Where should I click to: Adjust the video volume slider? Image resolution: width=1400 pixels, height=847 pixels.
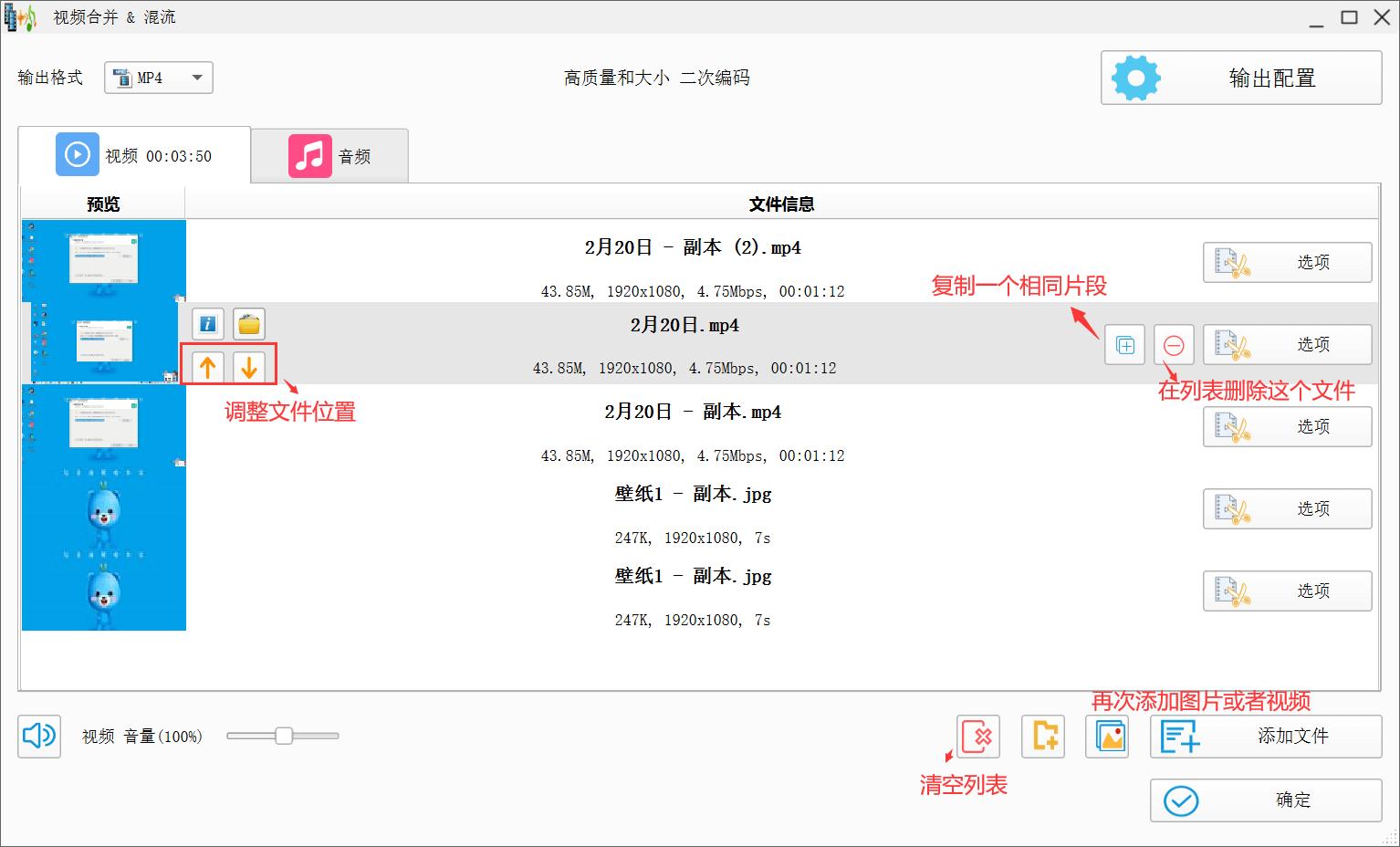coord(284,735)
